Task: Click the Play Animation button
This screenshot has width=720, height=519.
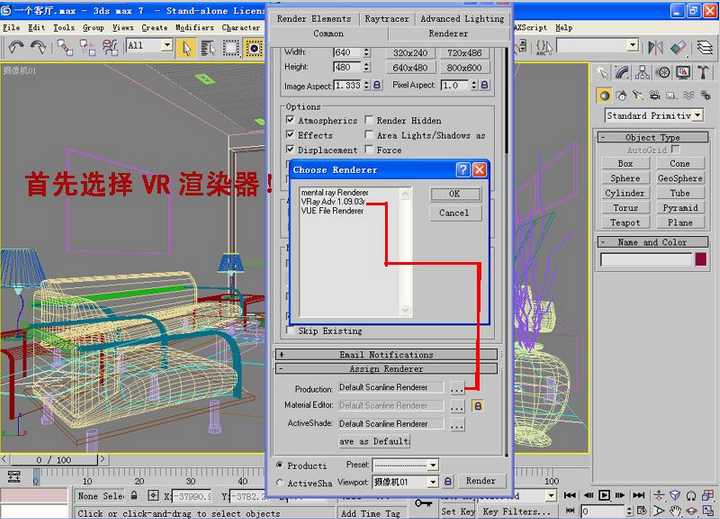Action: 604,495
